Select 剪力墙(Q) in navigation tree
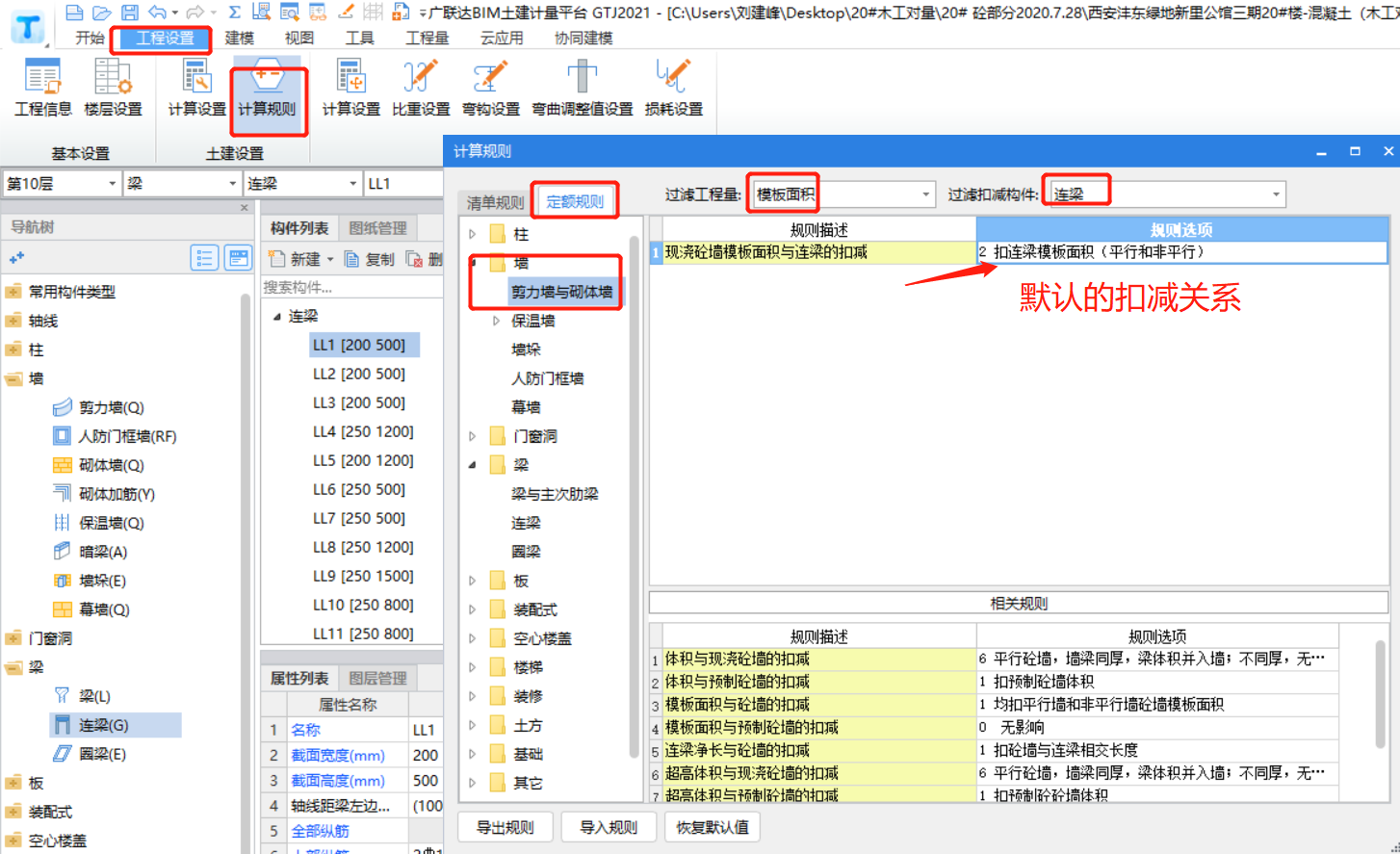1400x854 pixels. (x=99, y=407)
